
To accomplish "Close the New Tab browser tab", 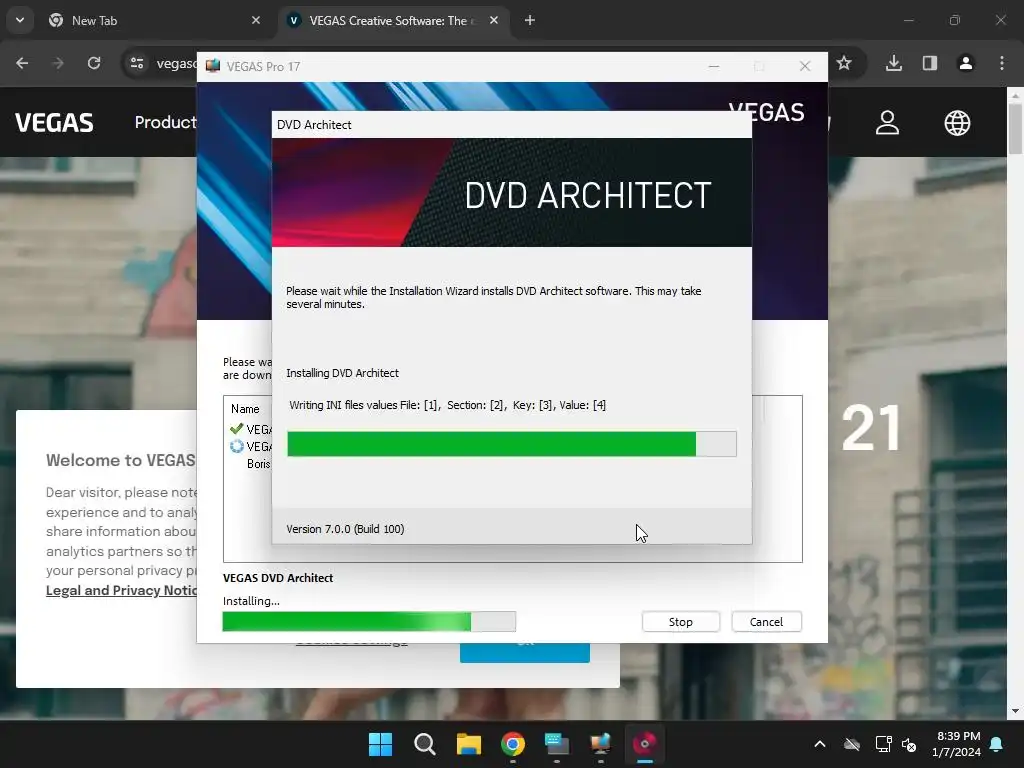I will tap(256, 20).
